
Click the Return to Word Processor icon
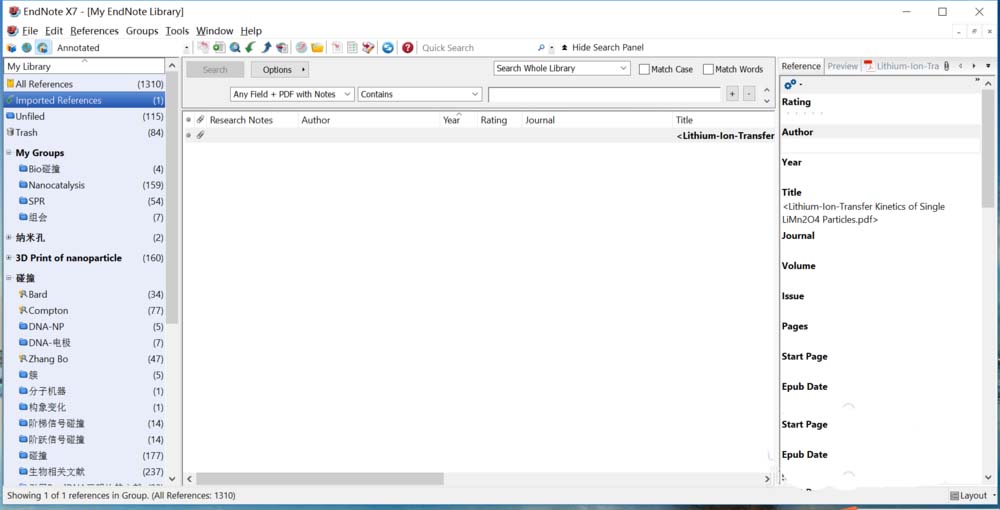pyautogui.click(x=368, y=48)
